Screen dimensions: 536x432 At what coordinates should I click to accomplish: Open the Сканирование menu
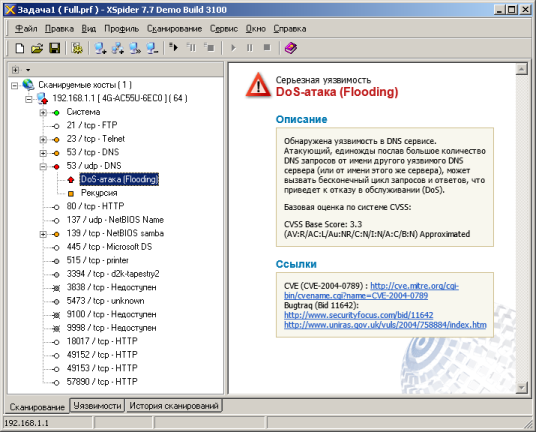click(x=174, y=29)
